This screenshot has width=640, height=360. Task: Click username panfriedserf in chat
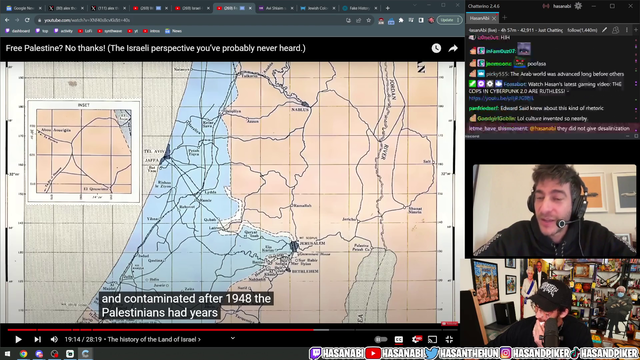pyautogui.click(x=484, y=108)
